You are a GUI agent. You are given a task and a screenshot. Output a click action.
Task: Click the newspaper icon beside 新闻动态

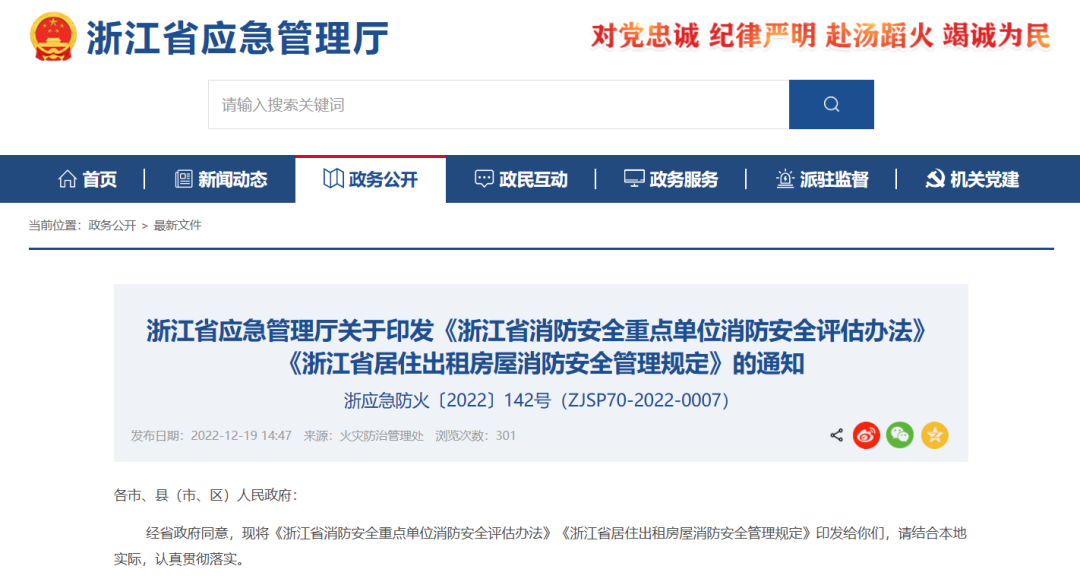(x=183, y=179)
